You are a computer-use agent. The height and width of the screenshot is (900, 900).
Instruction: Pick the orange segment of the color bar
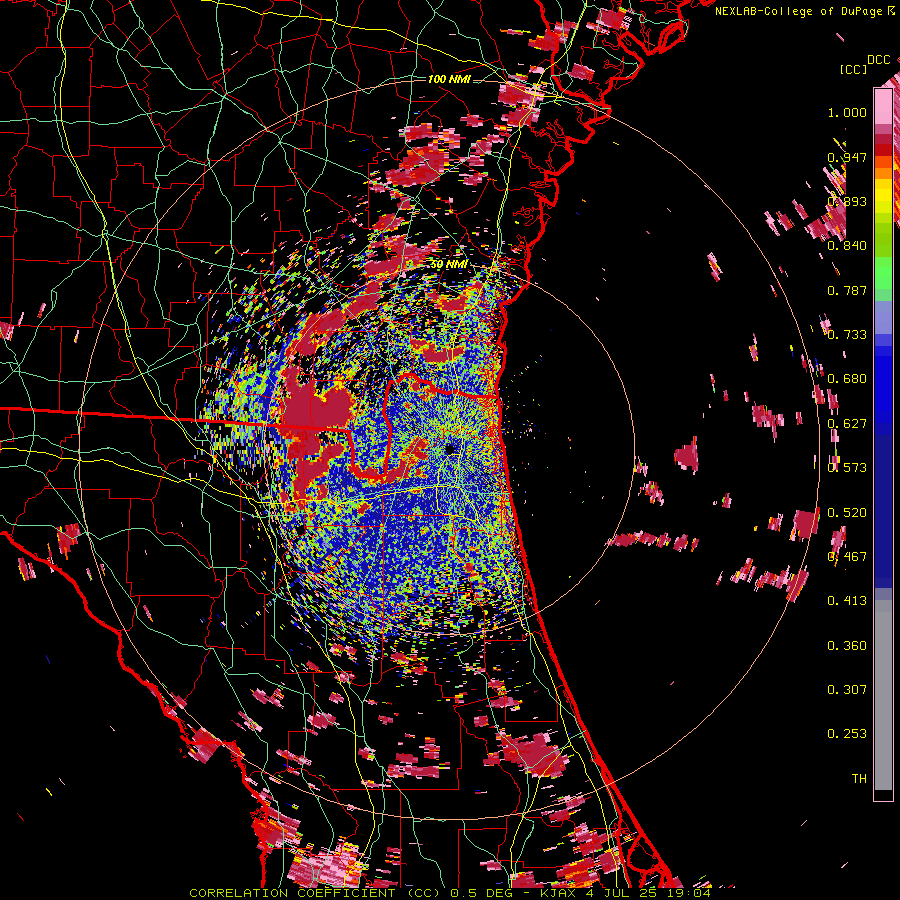883,172
